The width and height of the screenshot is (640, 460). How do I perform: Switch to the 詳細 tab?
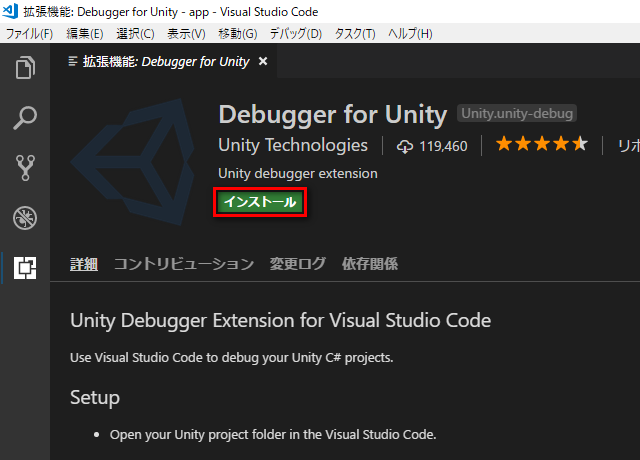pyautogui.click(x=84, y=264)
